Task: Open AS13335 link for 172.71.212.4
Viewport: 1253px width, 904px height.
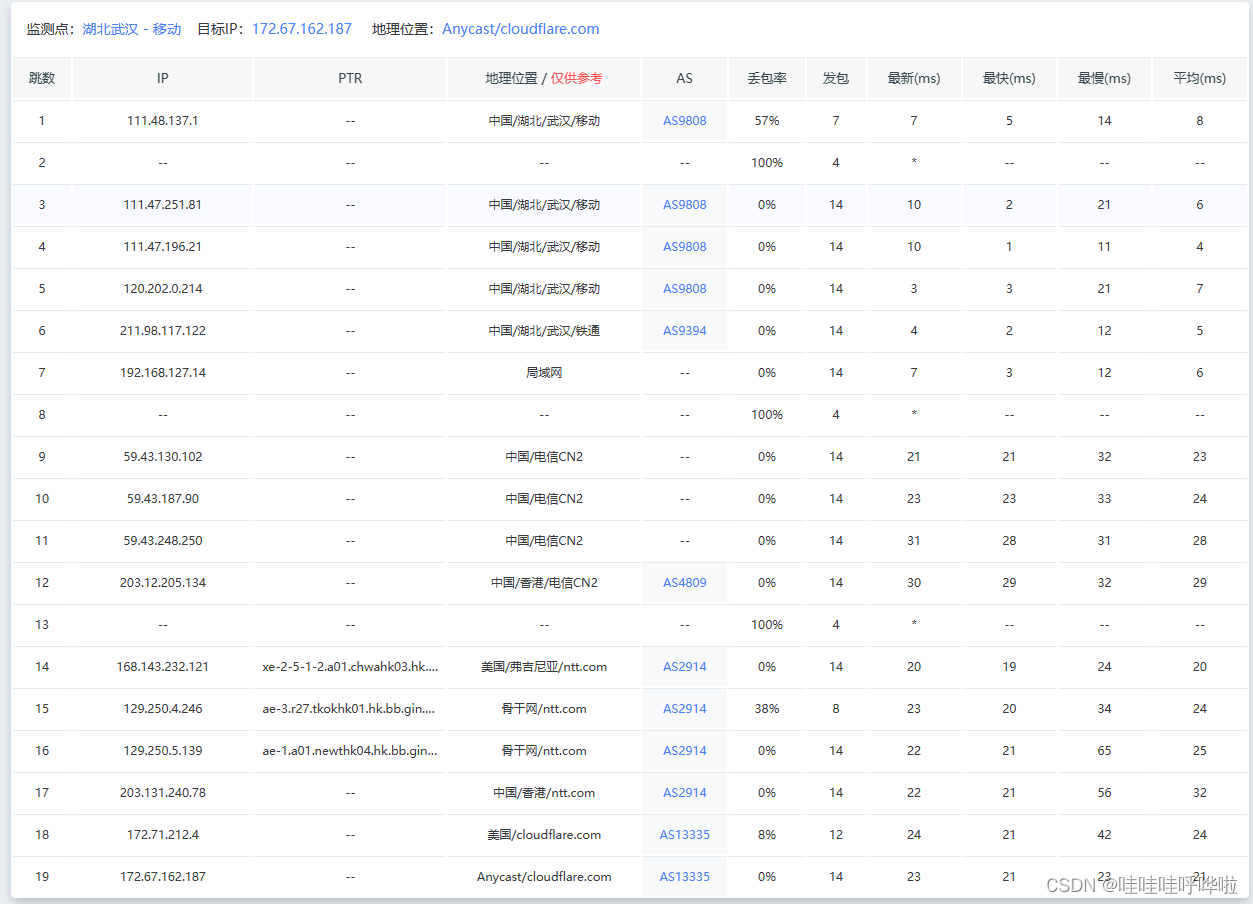Action: click(x=685, y=835)
